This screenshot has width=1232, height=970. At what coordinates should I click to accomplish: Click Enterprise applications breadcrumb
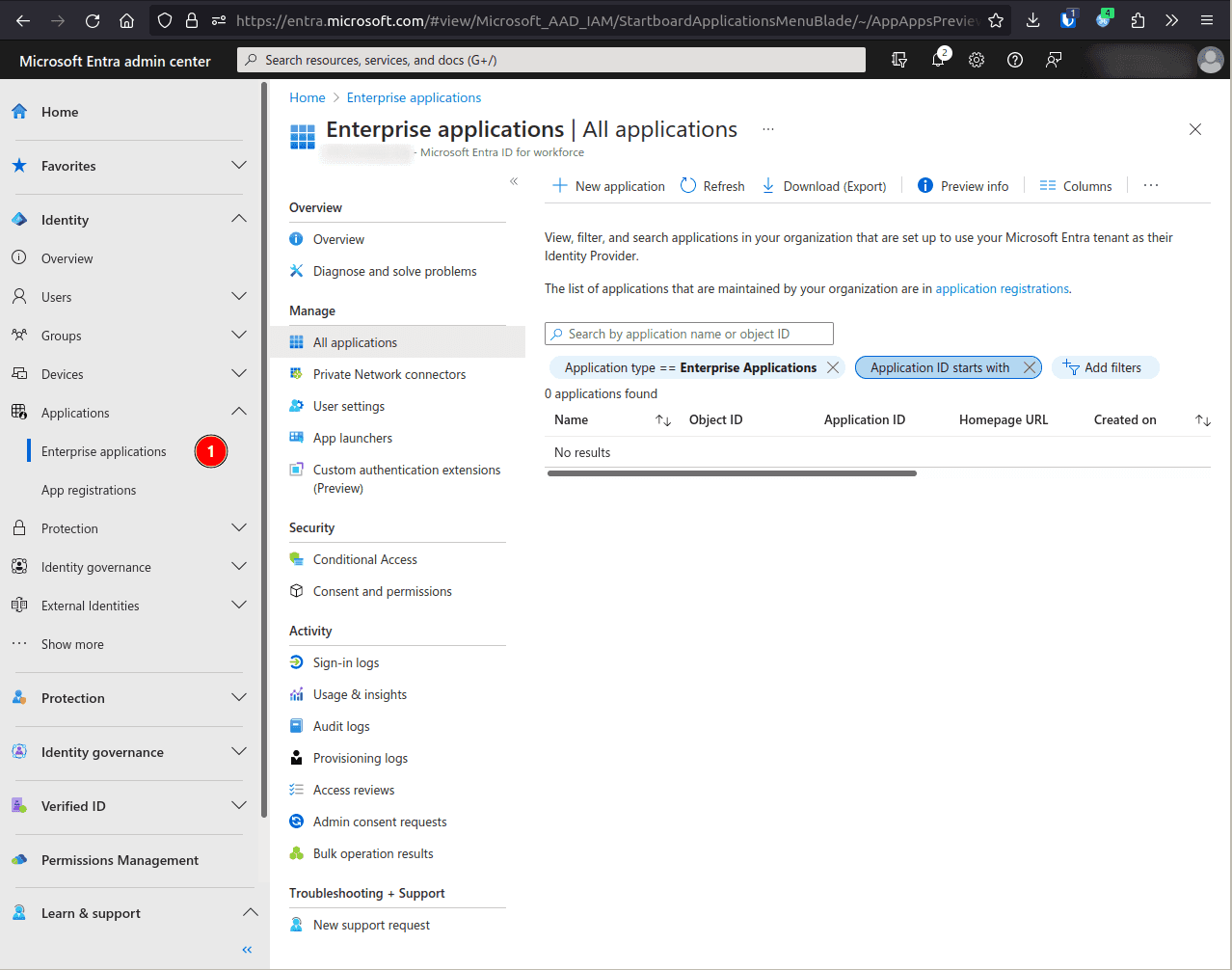point(414,97)
